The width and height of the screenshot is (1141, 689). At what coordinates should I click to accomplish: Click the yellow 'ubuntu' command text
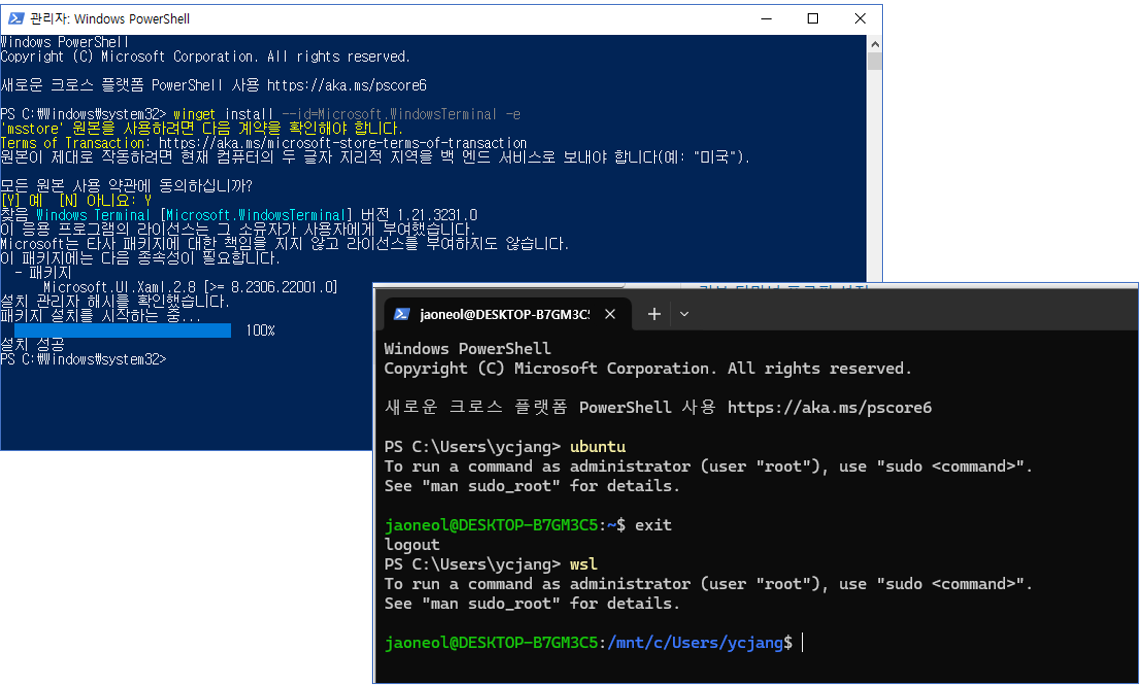coord(597,447)
